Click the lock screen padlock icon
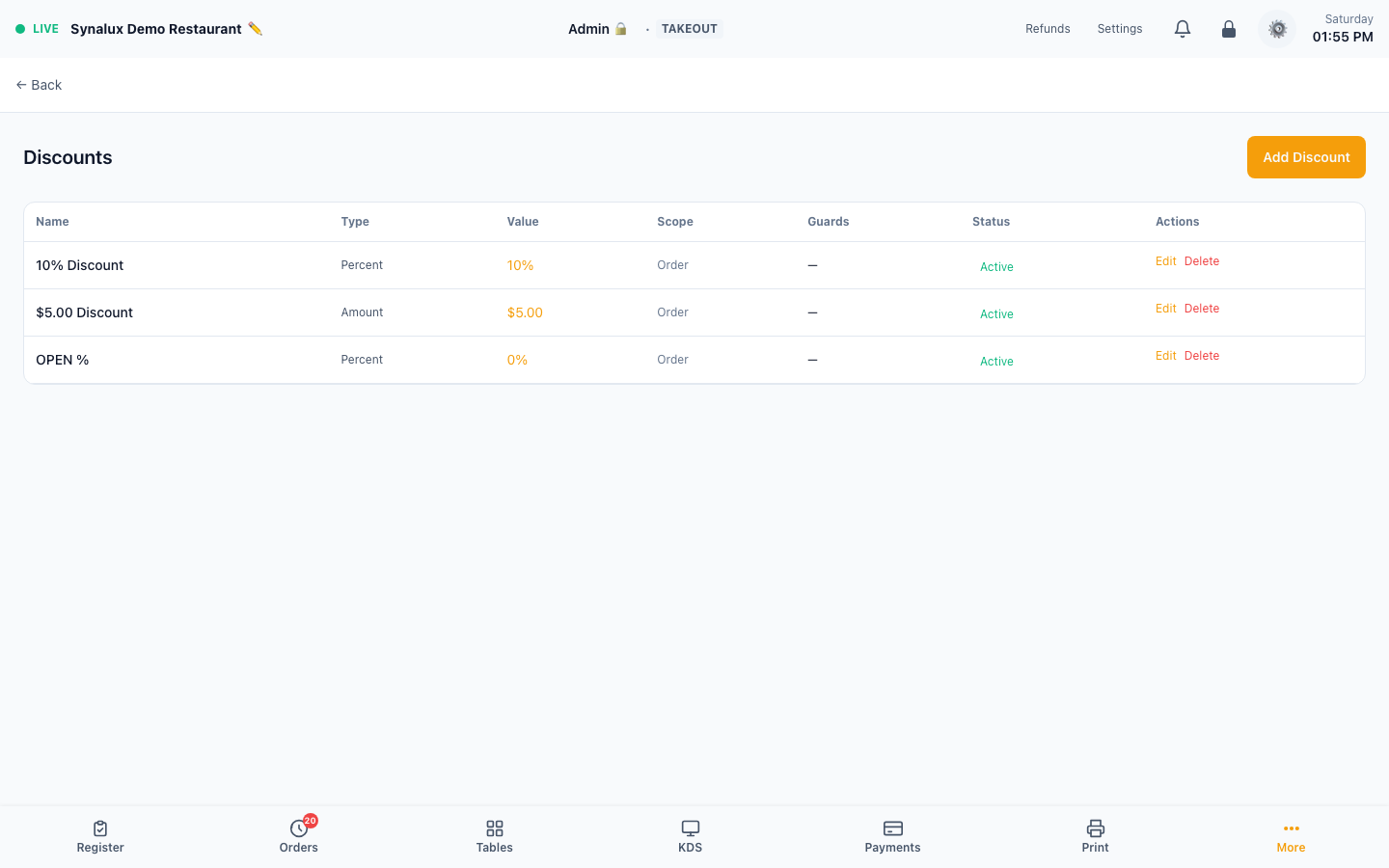 coord(1229,29)
